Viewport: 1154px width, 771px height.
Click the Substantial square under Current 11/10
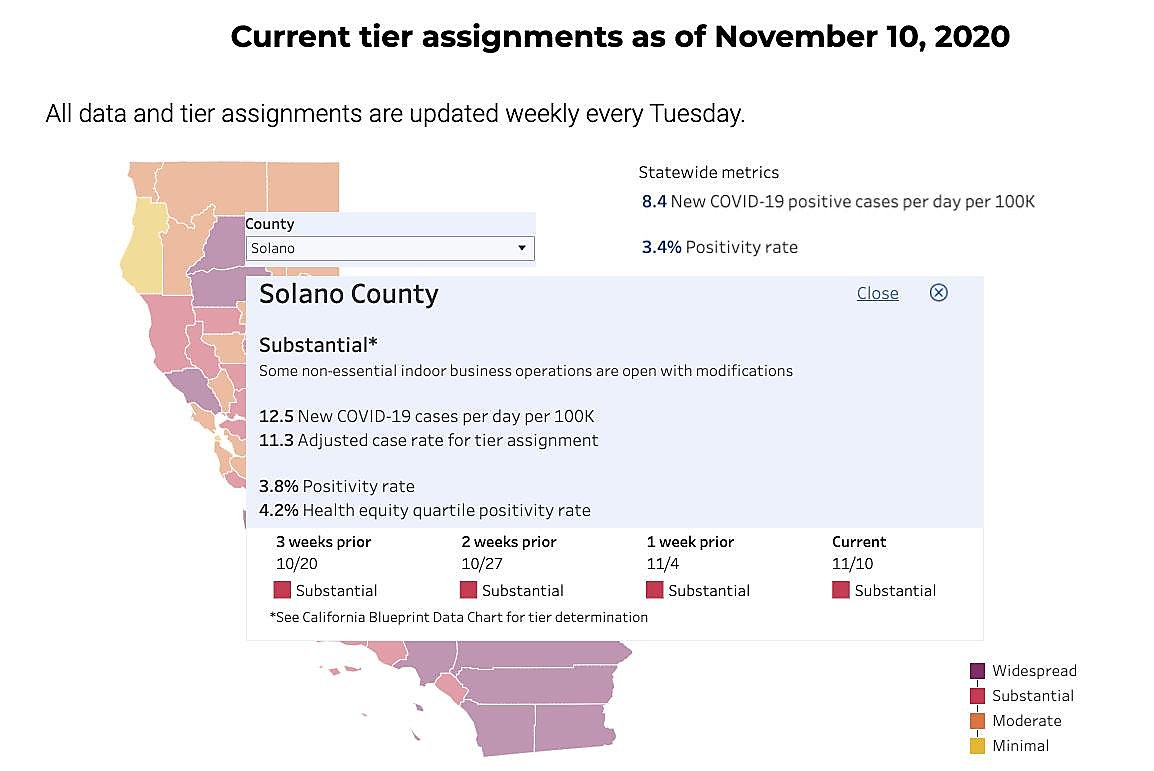pos(841,590)
